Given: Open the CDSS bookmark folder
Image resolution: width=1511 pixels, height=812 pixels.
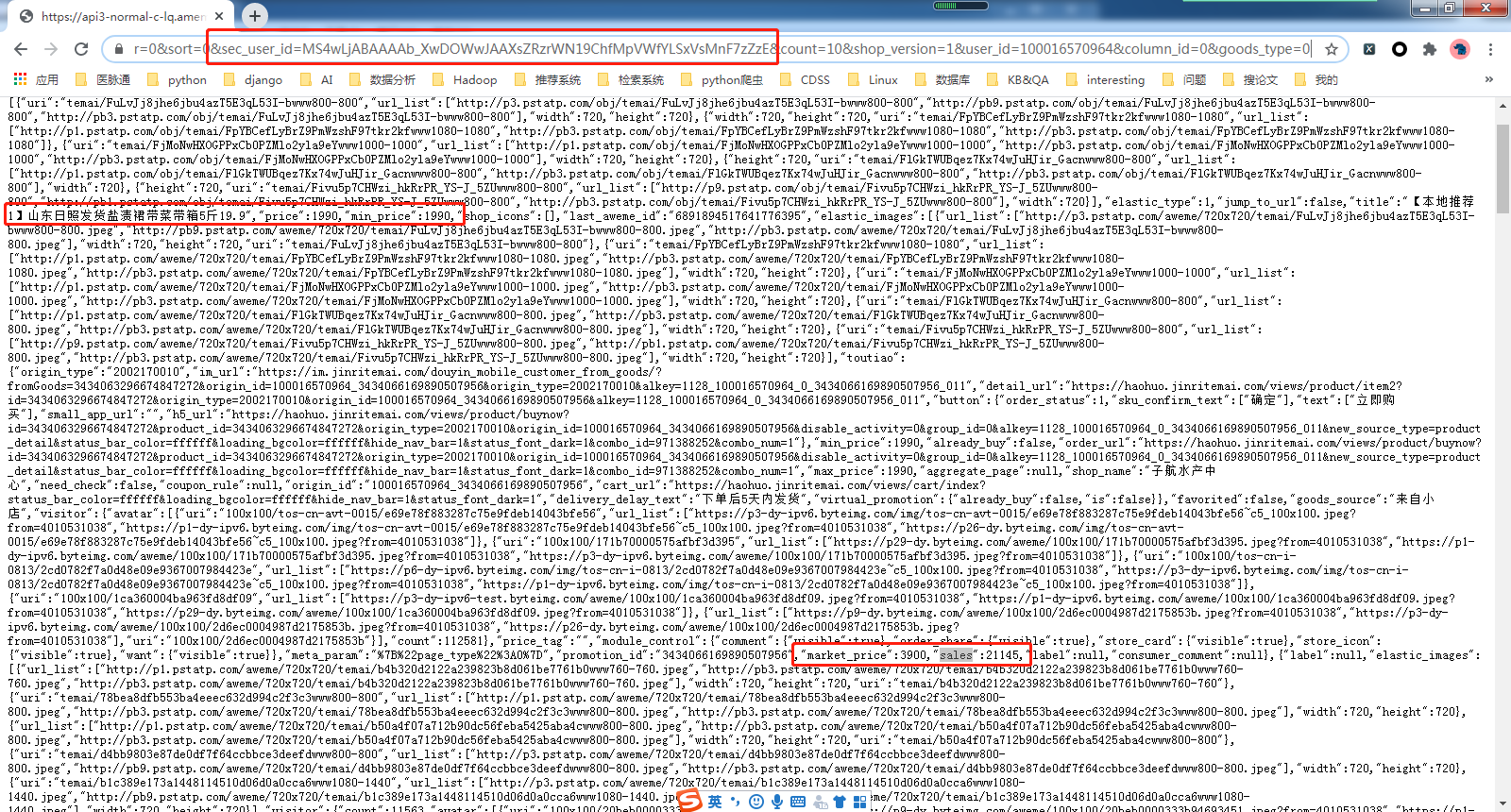Looking at the screenshot, I should coord(804,80).
